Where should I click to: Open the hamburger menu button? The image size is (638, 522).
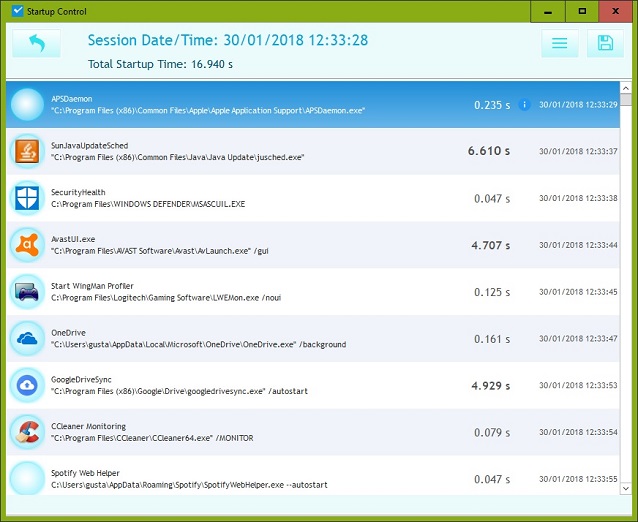click(559, 43)
